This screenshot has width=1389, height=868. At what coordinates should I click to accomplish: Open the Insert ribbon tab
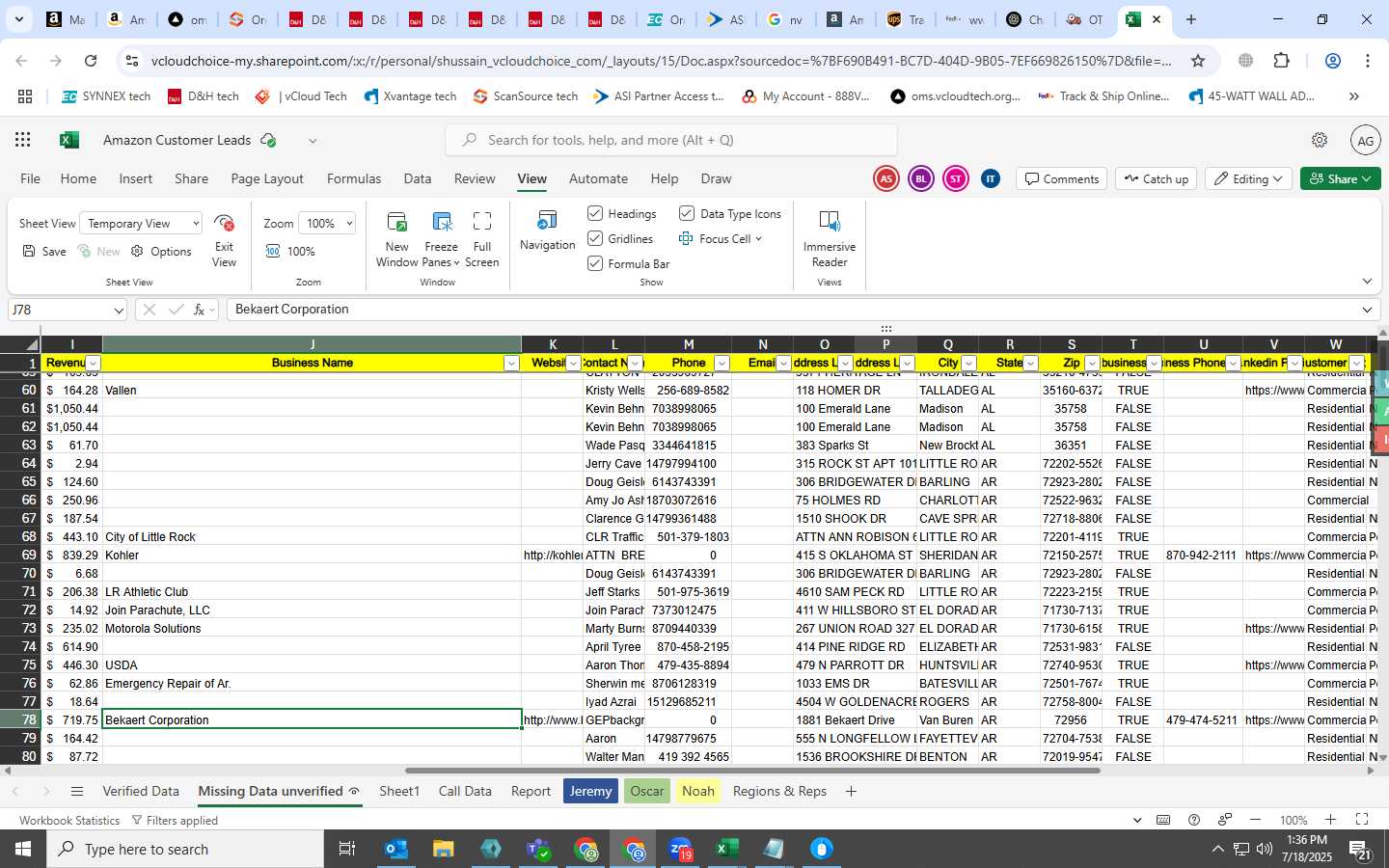(x=135, y=178)
